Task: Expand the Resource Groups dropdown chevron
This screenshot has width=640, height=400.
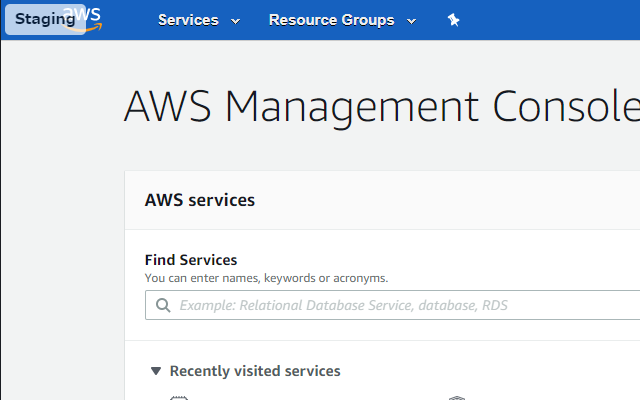Action: coord(411,21)
